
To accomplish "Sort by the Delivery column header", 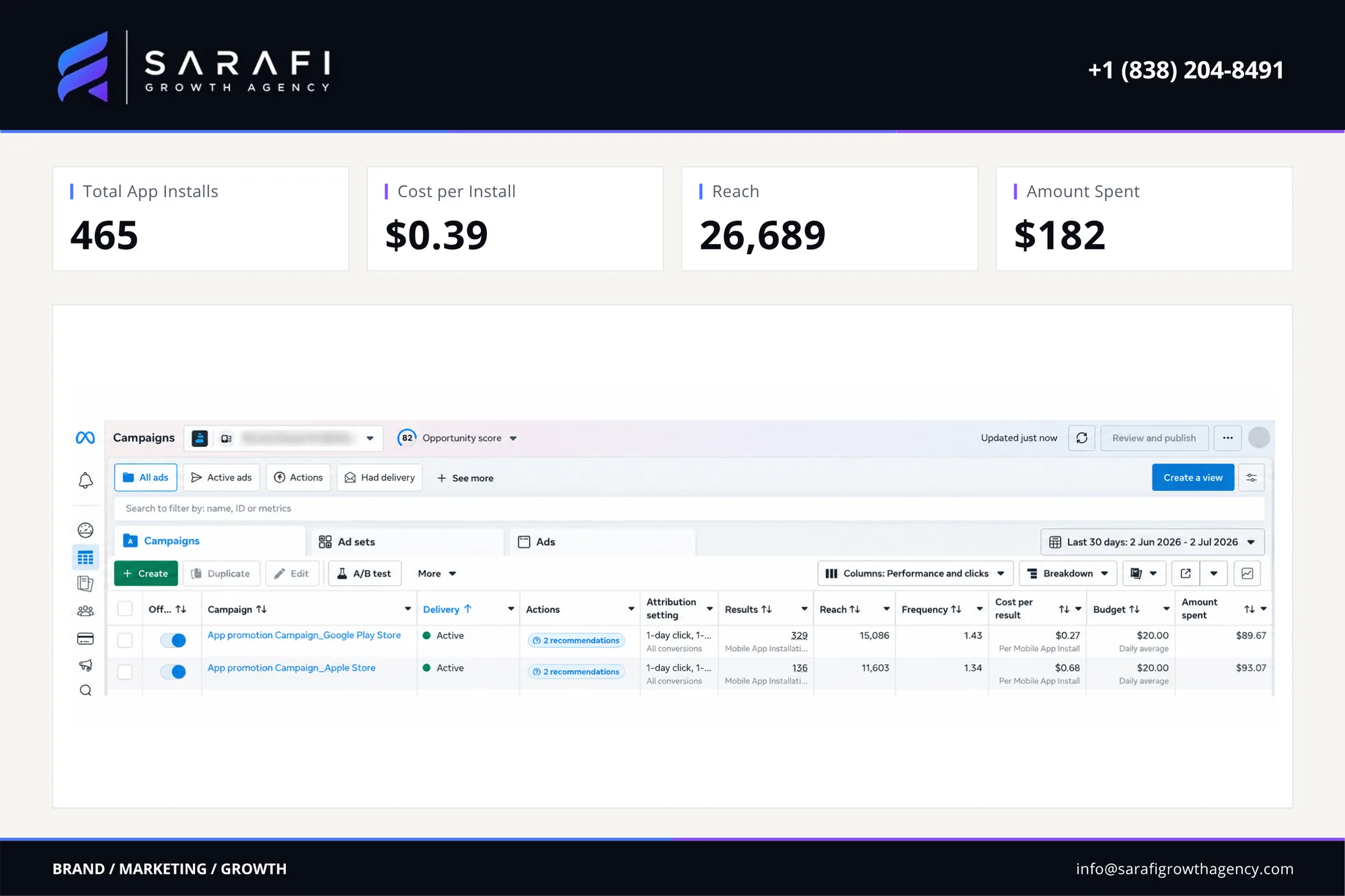I will [x=447, y=609].
